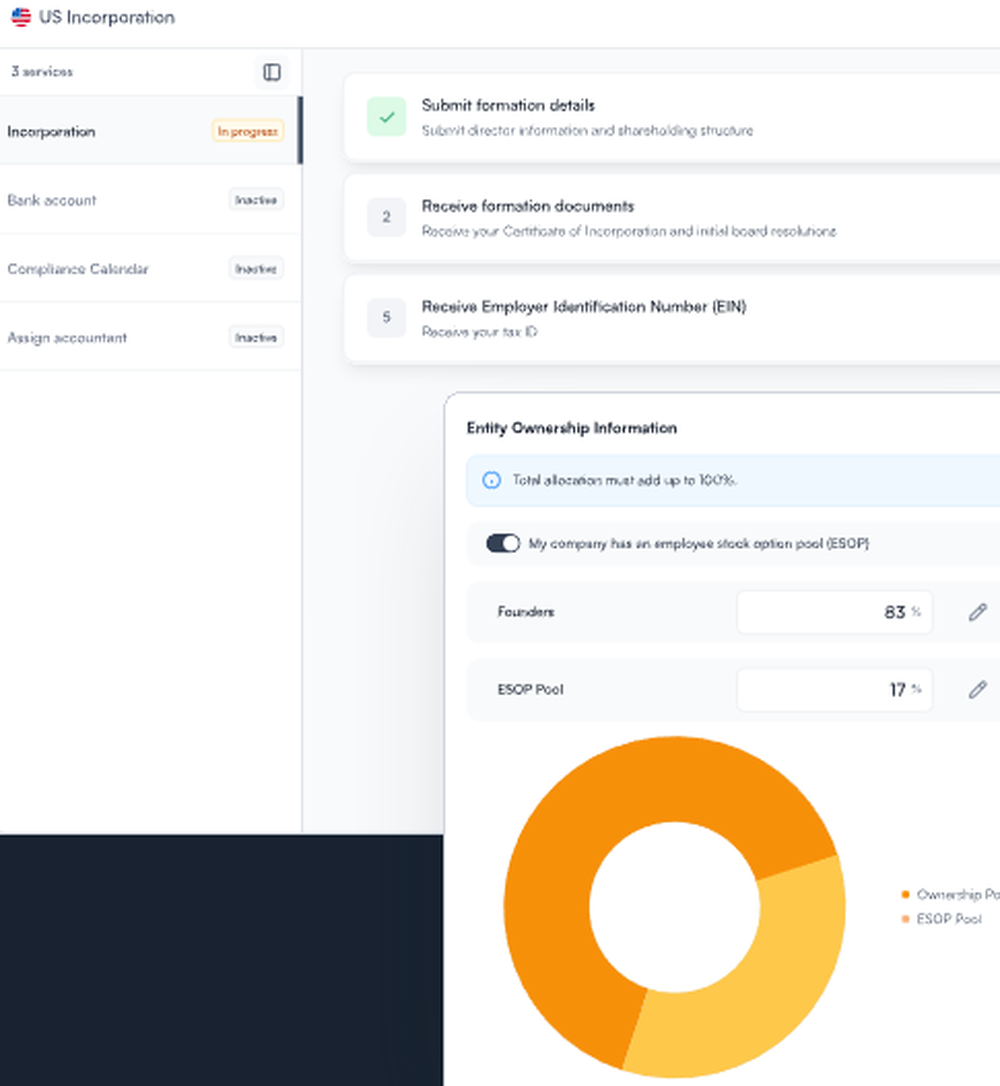
Task: Click the step 2 number badge
Action: coord(386,217)
